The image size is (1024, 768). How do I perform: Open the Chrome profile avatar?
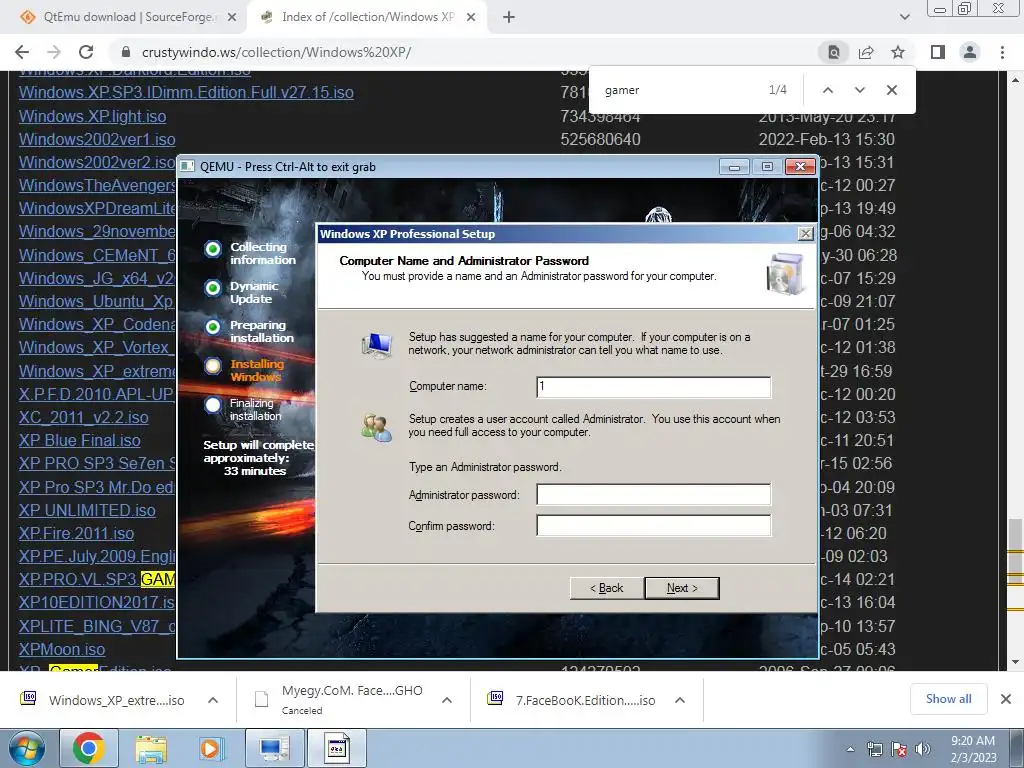point(970,52)
